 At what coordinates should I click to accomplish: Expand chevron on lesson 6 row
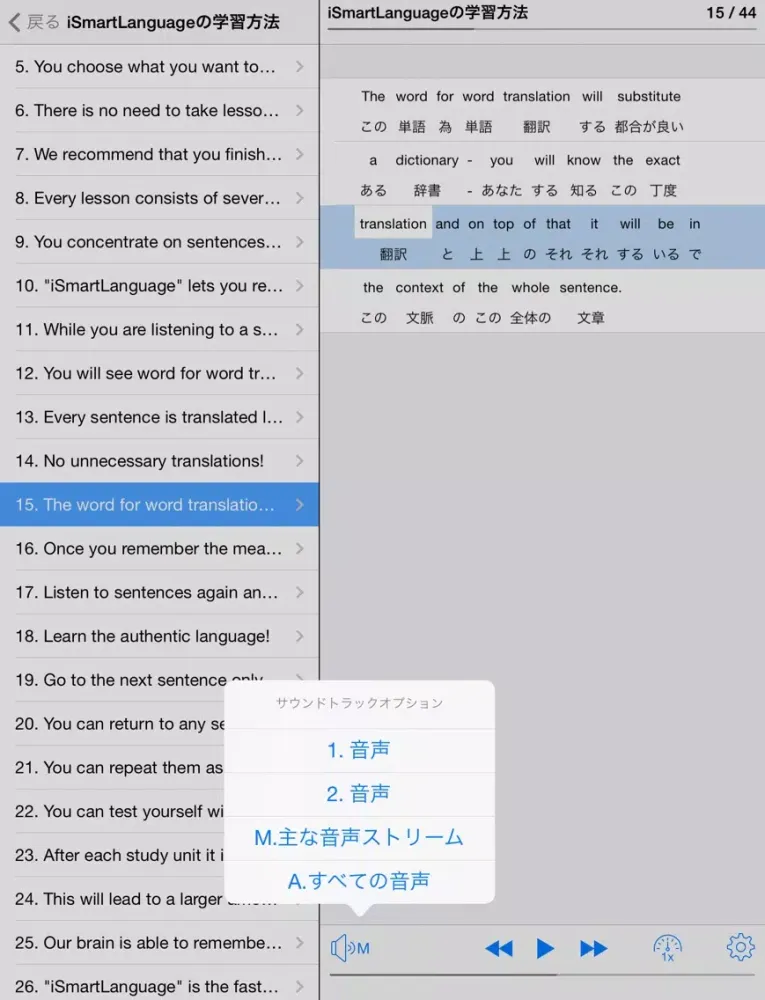[x=300, y=110]
